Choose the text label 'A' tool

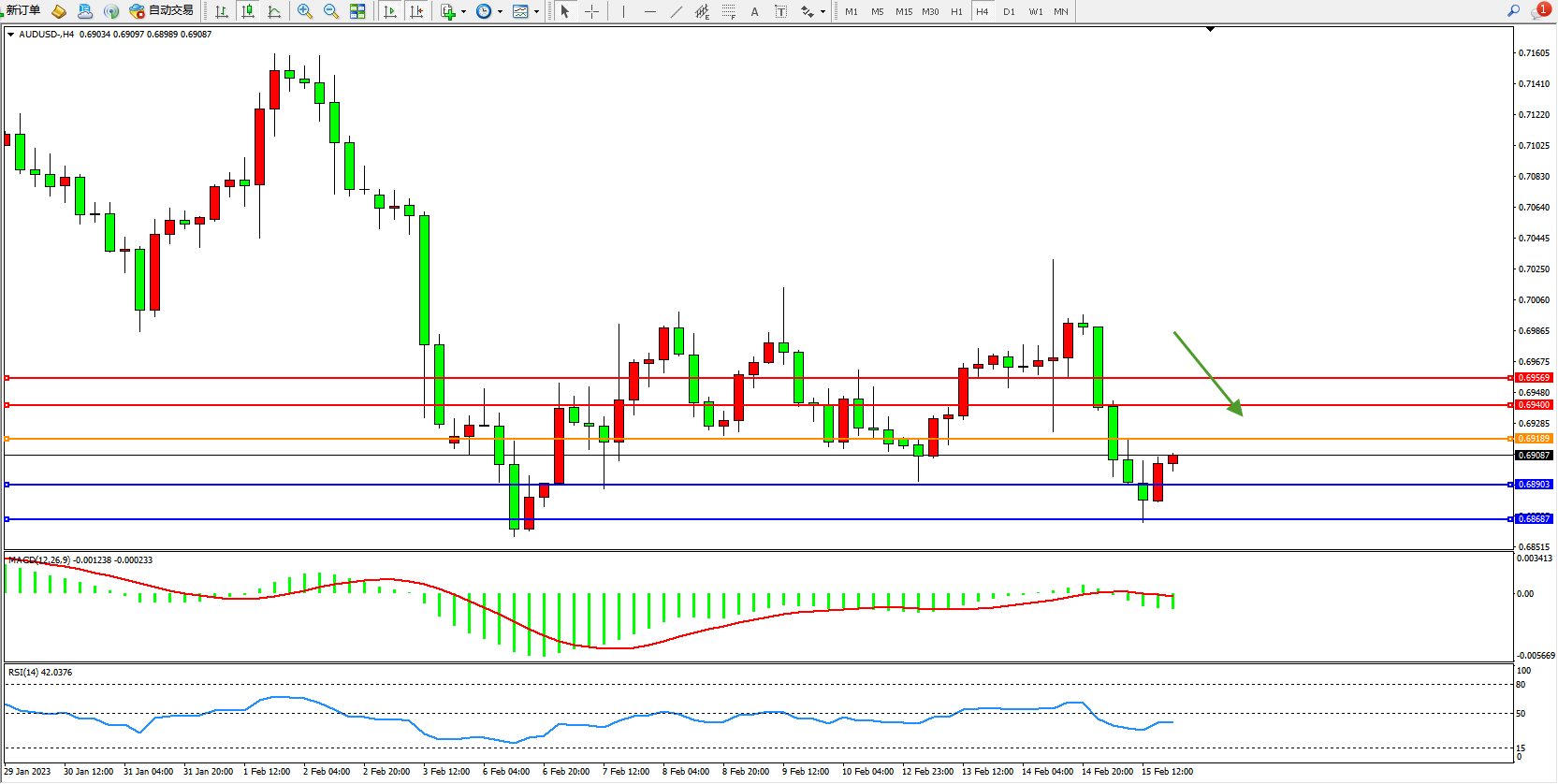(x=754, y=11)
